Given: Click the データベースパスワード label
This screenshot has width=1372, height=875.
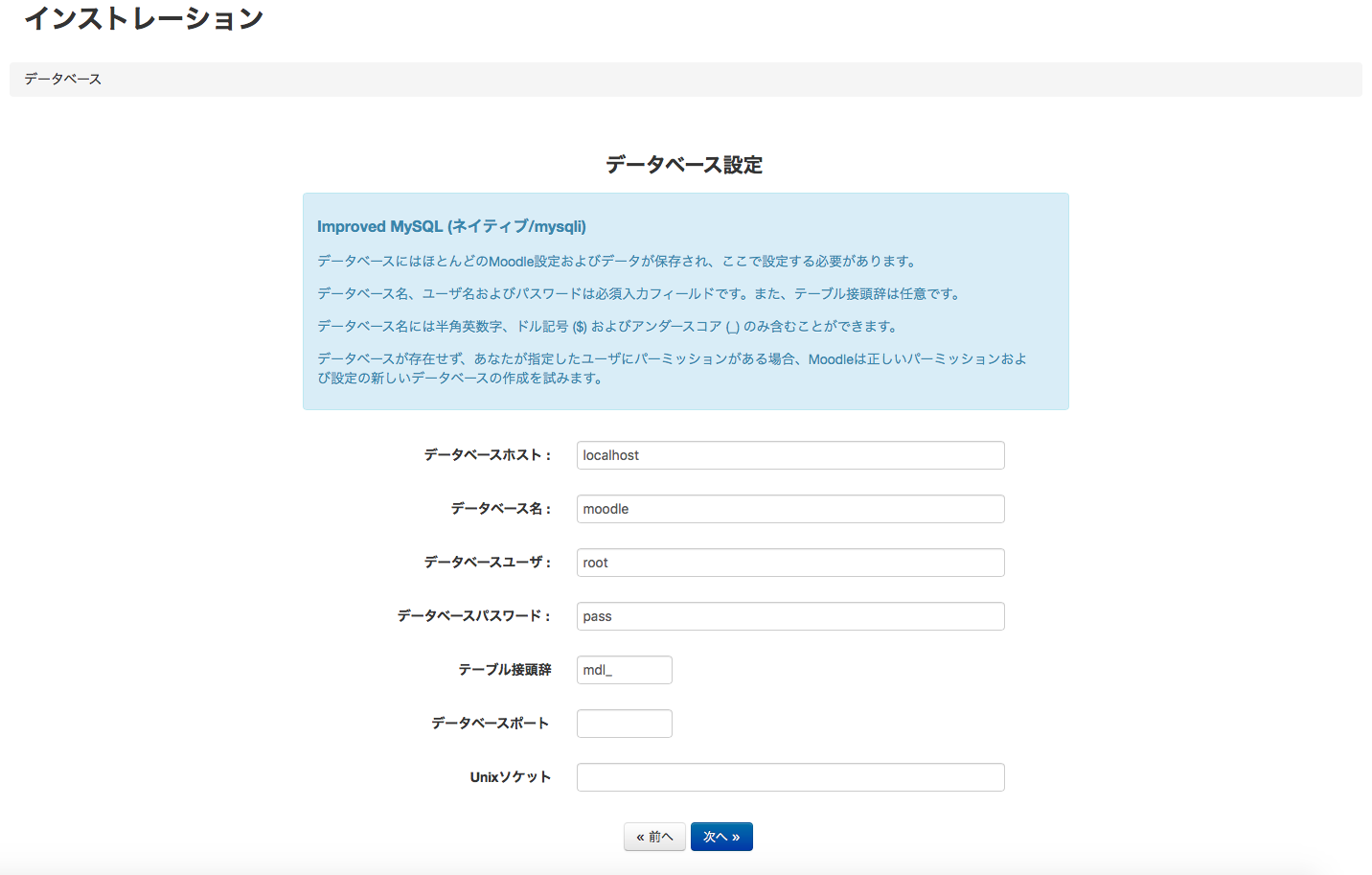Looking at the screenshot, I should tap(474, 616).
